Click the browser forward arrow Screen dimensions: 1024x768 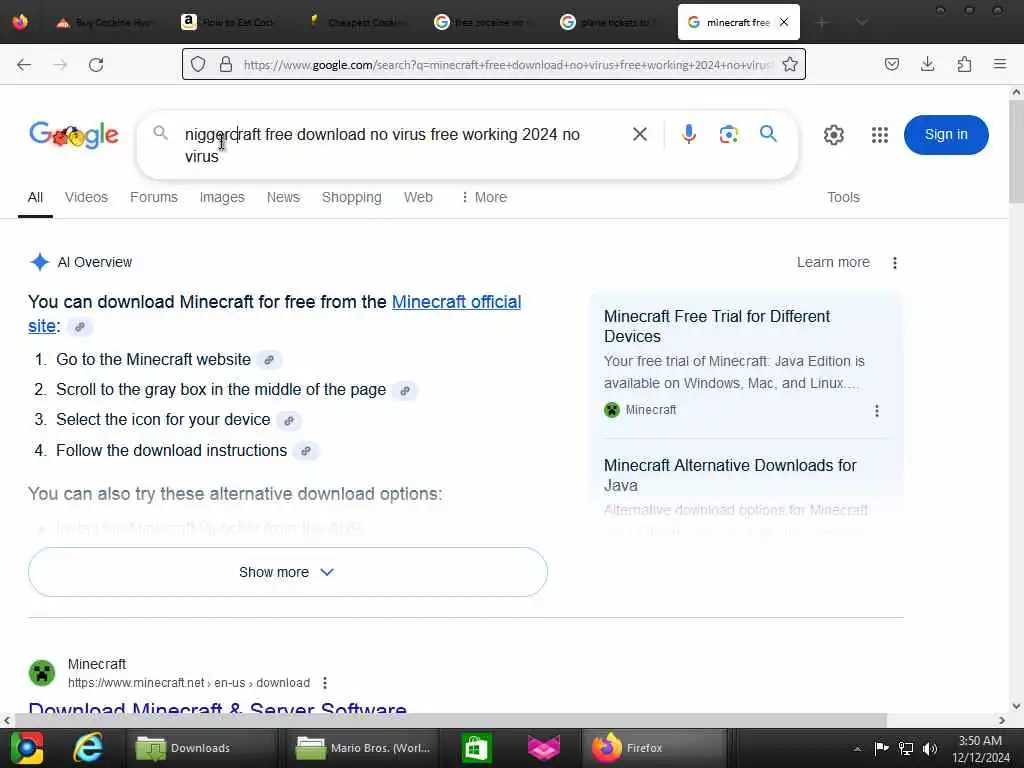click(60, 65)
